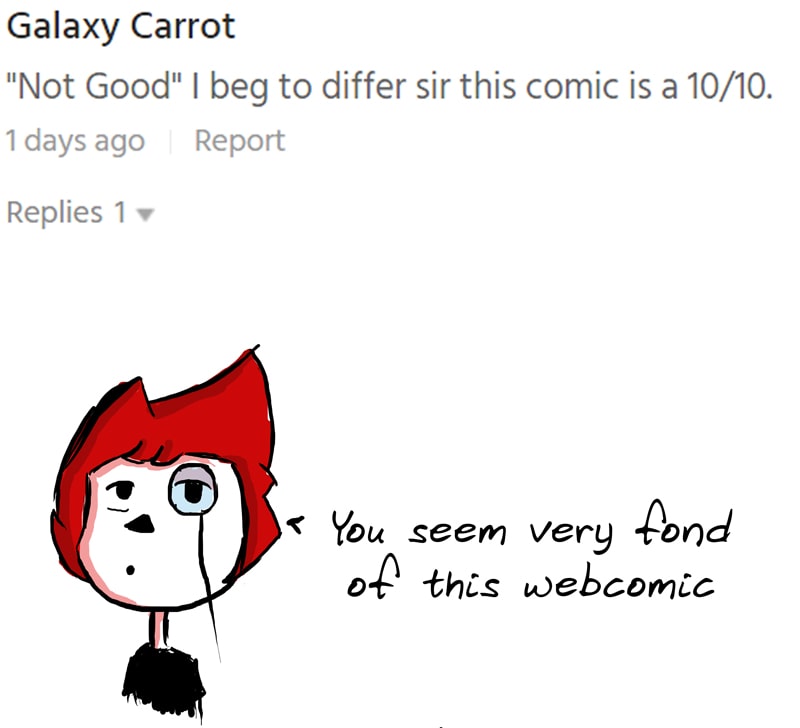
Task: Click the character's small dot mouth
Action: (x=131, y=569)
